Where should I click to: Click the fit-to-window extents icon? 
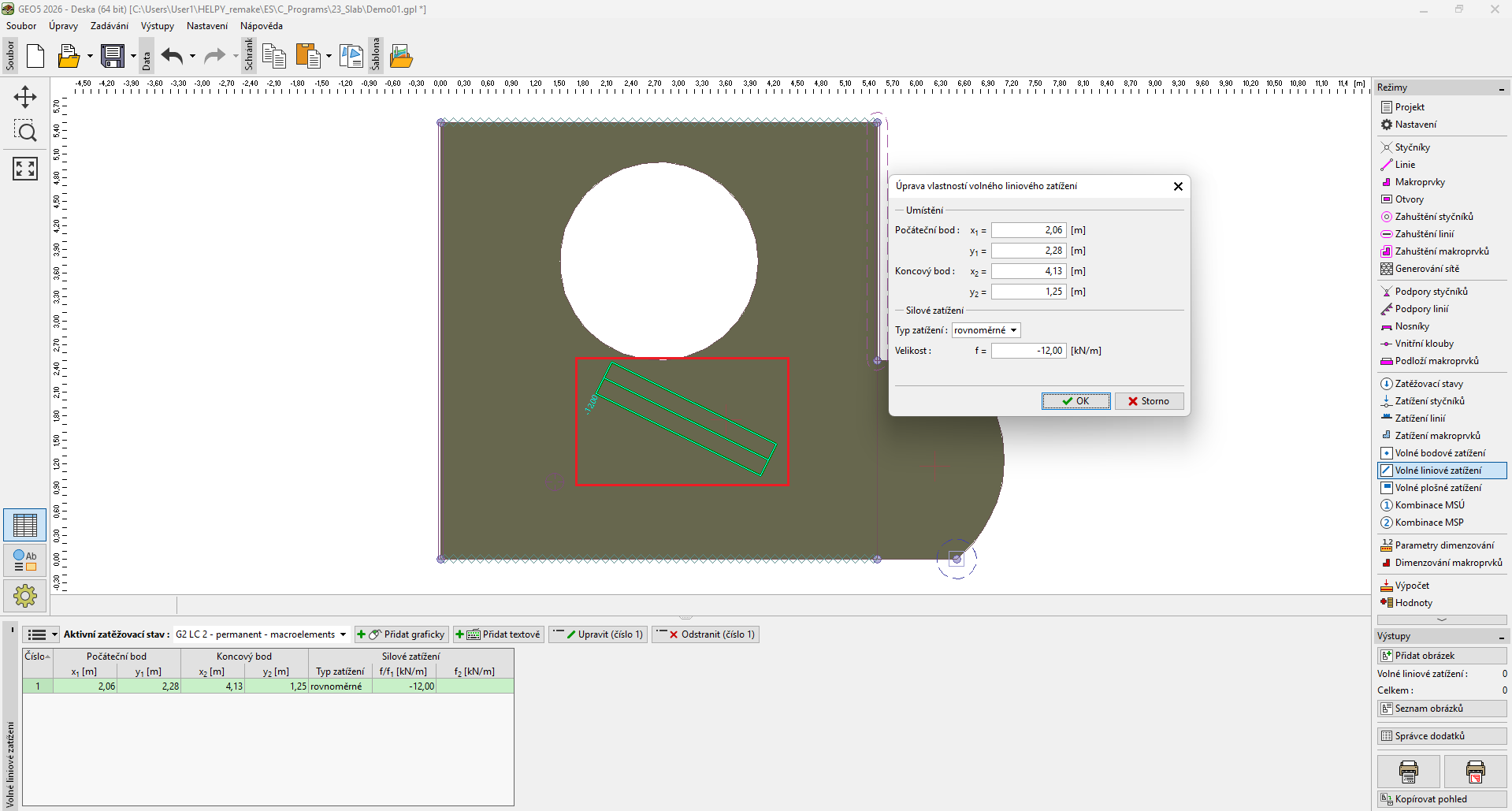coord(25,168)
